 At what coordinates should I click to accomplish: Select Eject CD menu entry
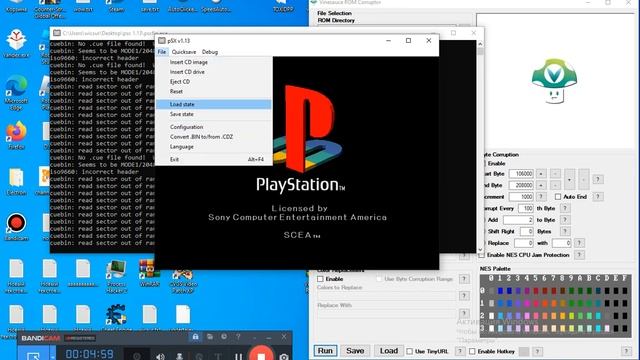coord(214,82)
